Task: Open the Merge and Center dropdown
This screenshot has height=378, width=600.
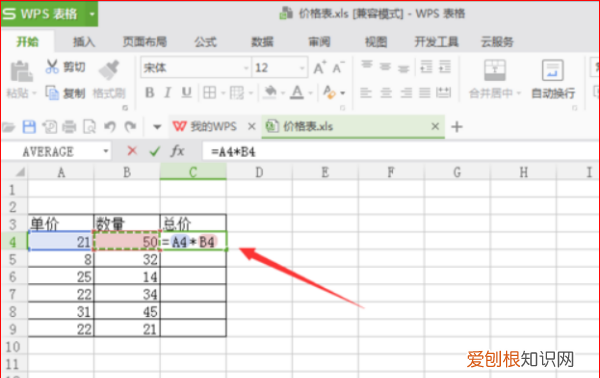Action: [x=519, y=93]
